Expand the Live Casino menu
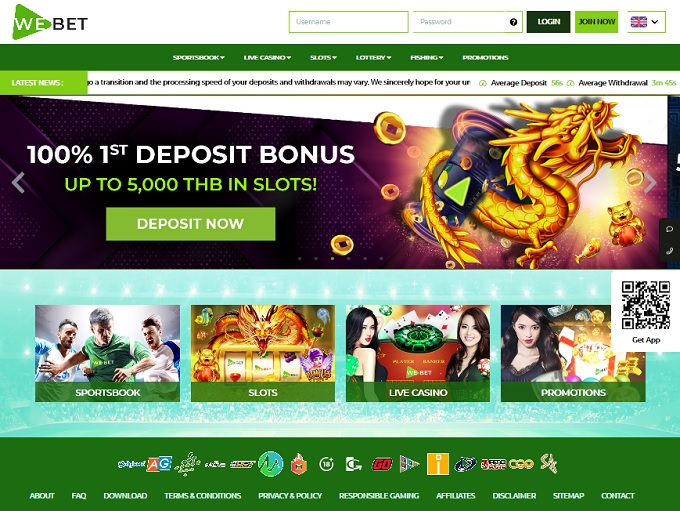This screenshot has height=511, width=680. pyautogui.click(x=267, y=57)
